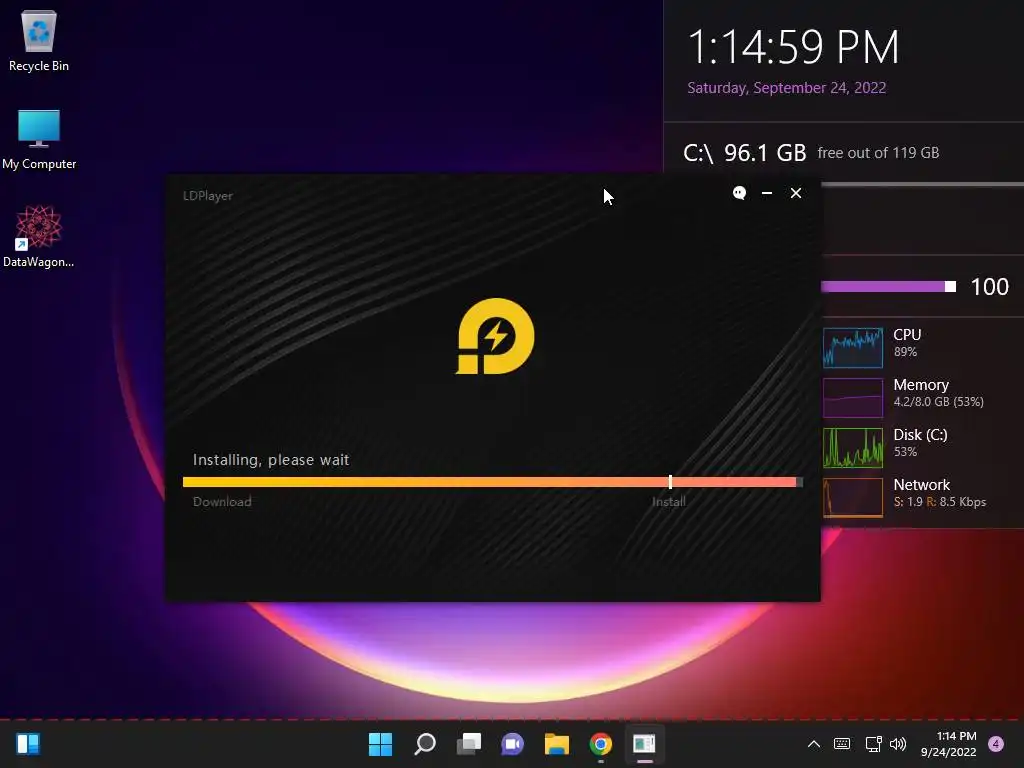Click the Disk (C:) 53% label

click(920, 442)
